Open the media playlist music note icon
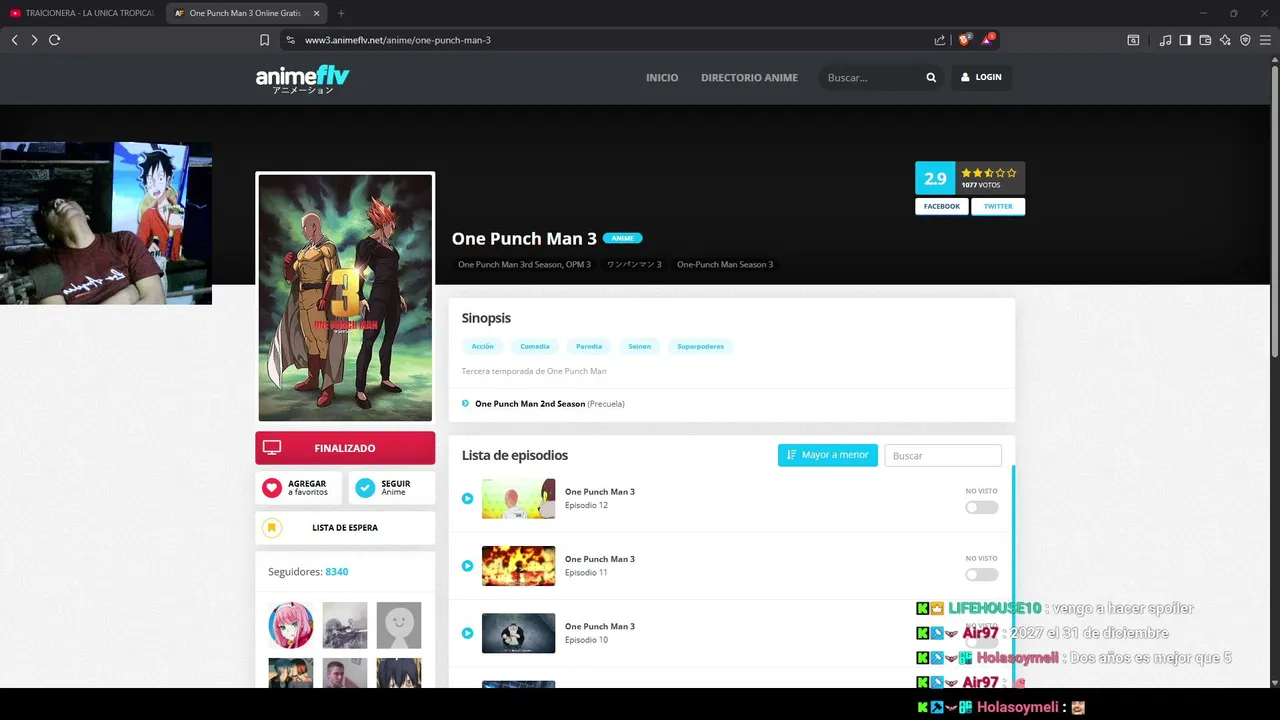Image resolution: width=1280 pixels, height=720 pixels. coord(1165,40)
